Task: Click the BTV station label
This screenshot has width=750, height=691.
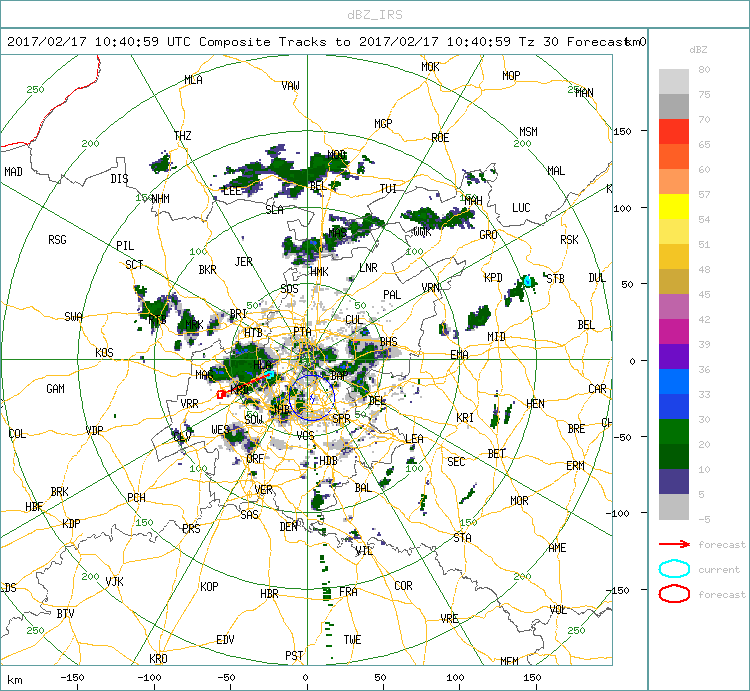Action: [65, 613]
